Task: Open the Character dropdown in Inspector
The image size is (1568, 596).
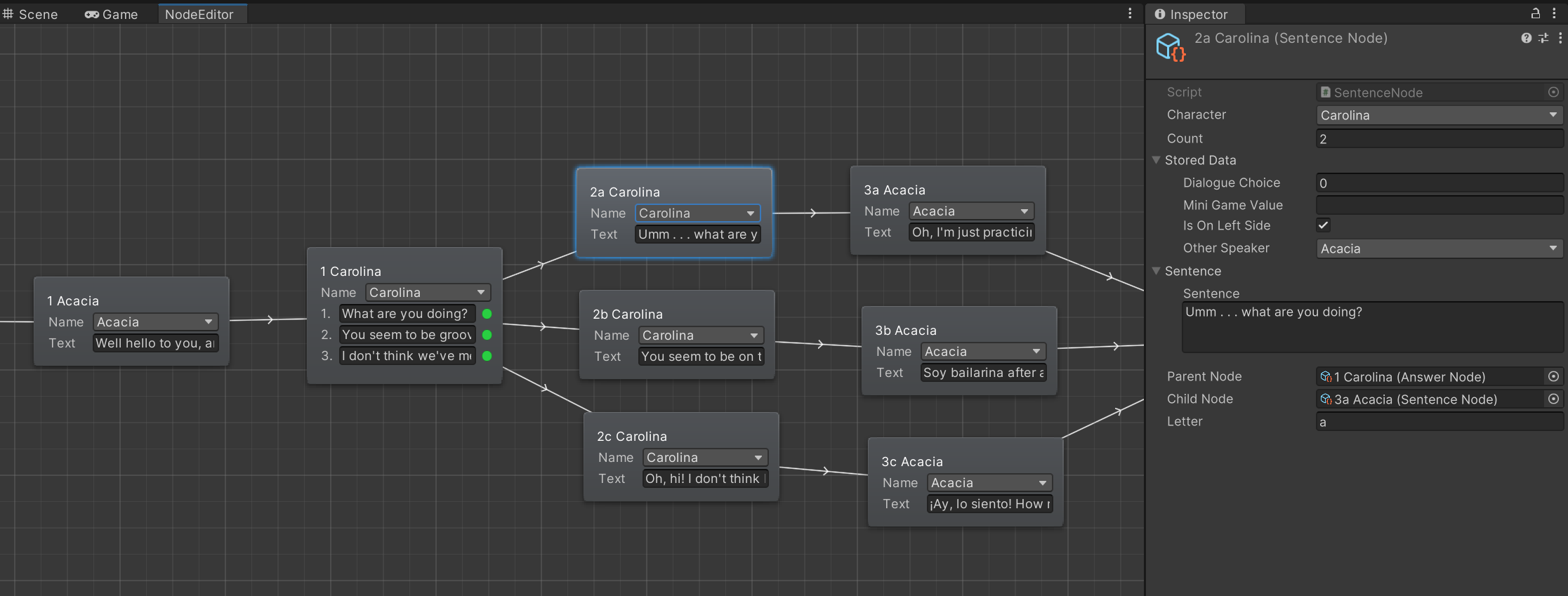Action: coord(1438,115)
